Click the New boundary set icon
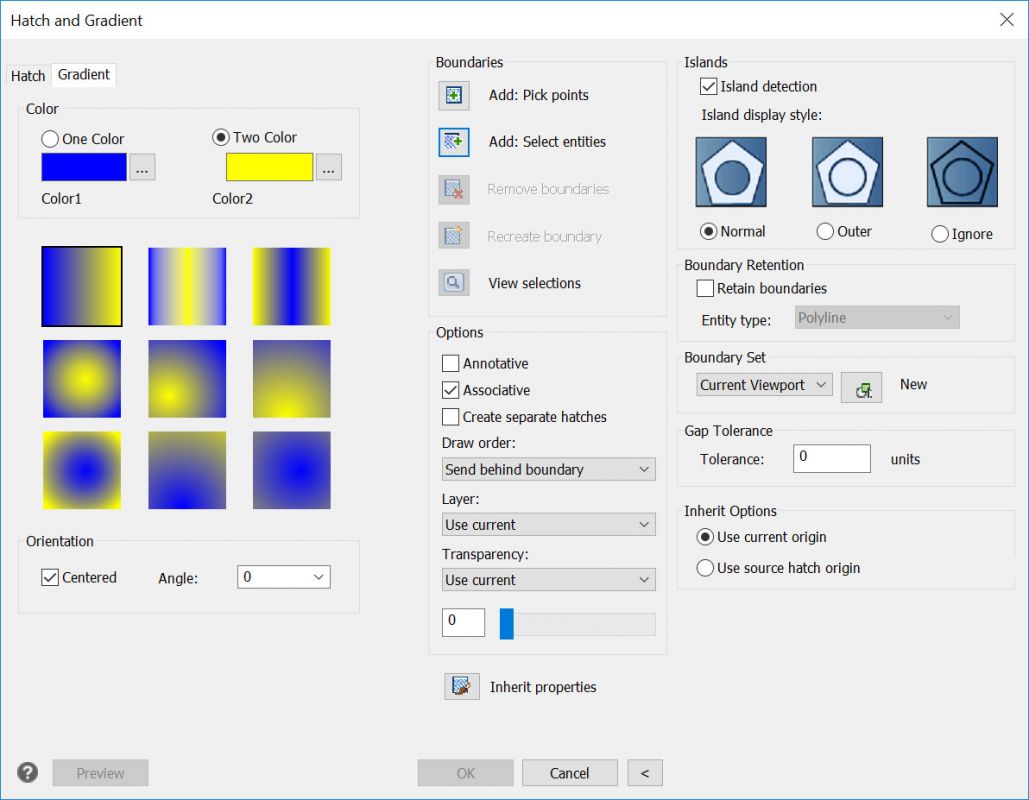The height and width of the screenshot is (800, 1029). 861,386
